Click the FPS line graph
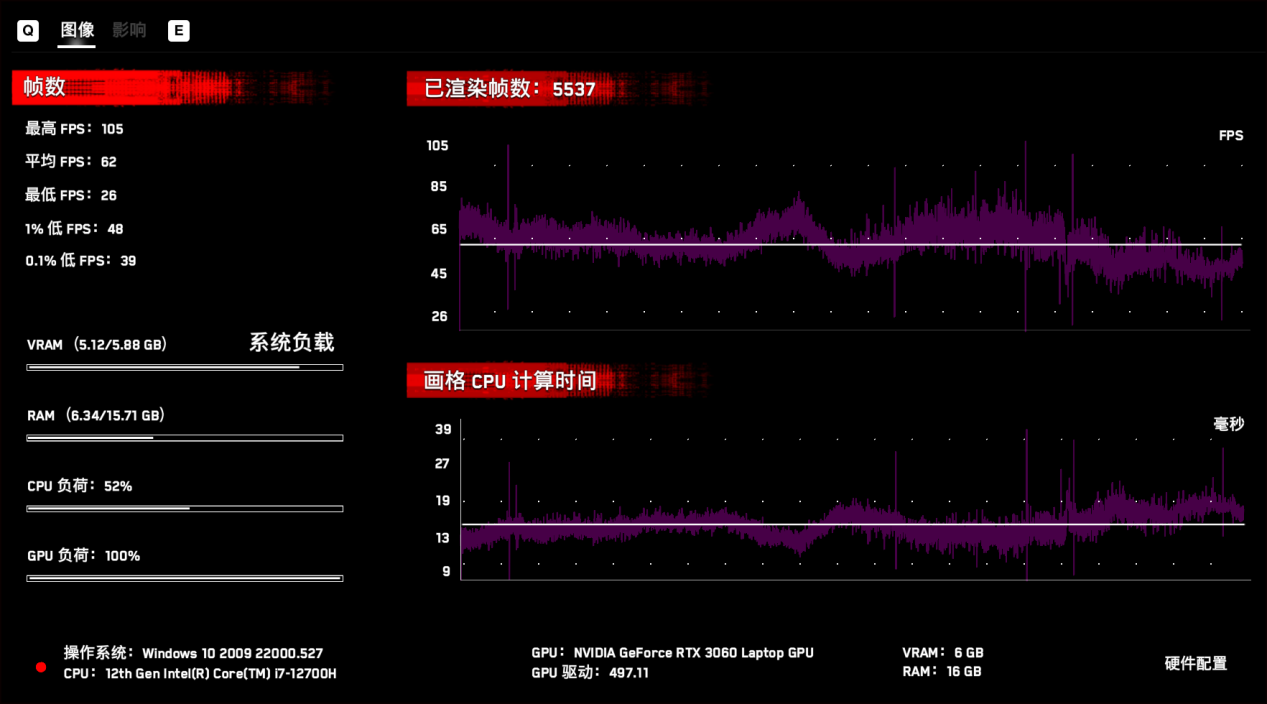The width and height of the screenshot is (1267, 704). 850,236
